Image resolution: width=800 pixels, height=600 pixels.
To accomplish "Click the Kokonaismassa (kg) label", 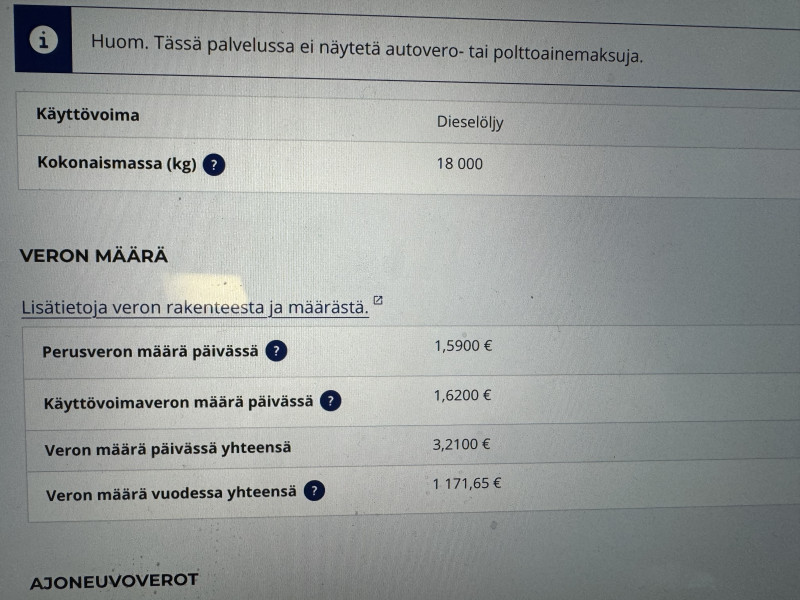I will [117, 163].
